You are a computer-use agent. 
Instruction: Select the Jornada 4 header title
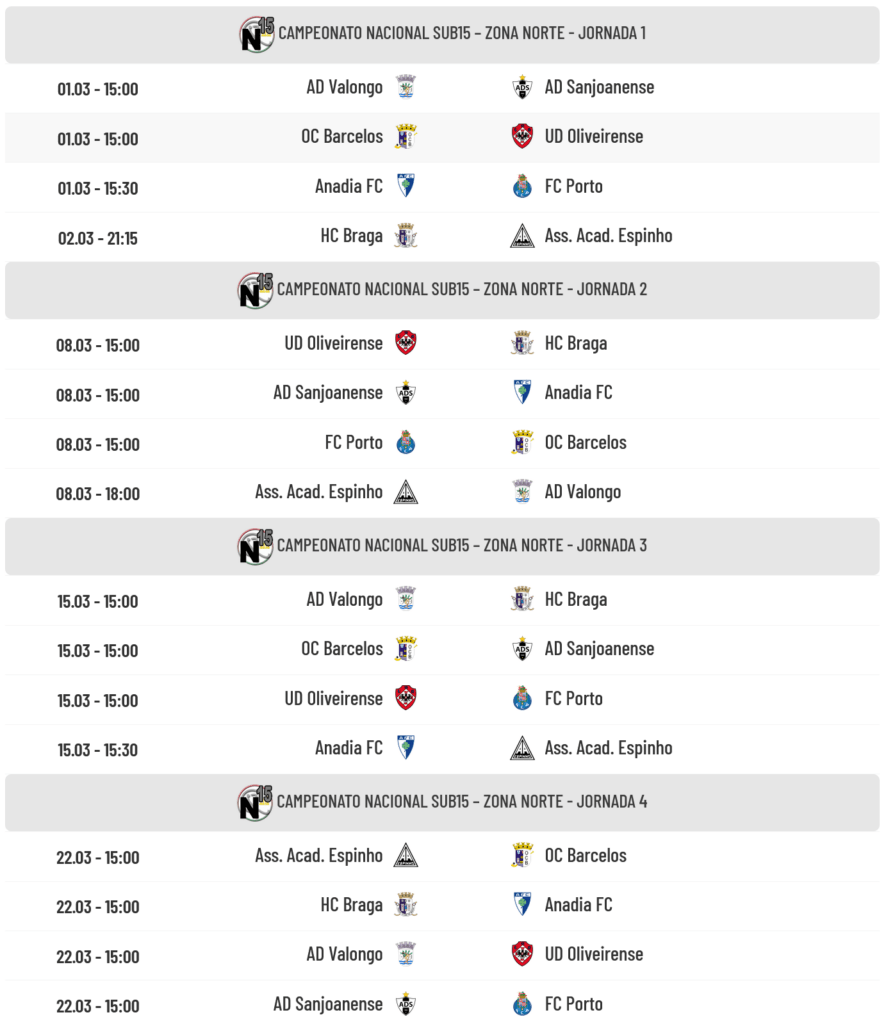(461, 801)
